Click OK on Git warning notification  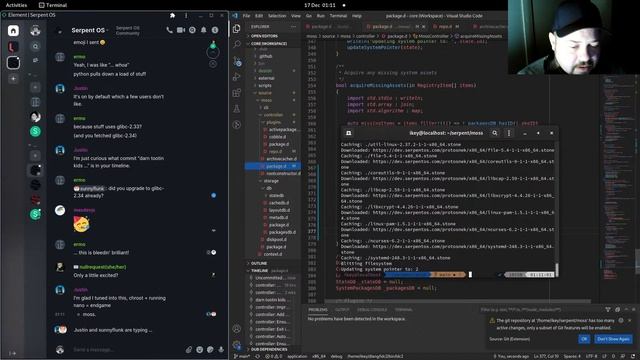click(584, 339)
